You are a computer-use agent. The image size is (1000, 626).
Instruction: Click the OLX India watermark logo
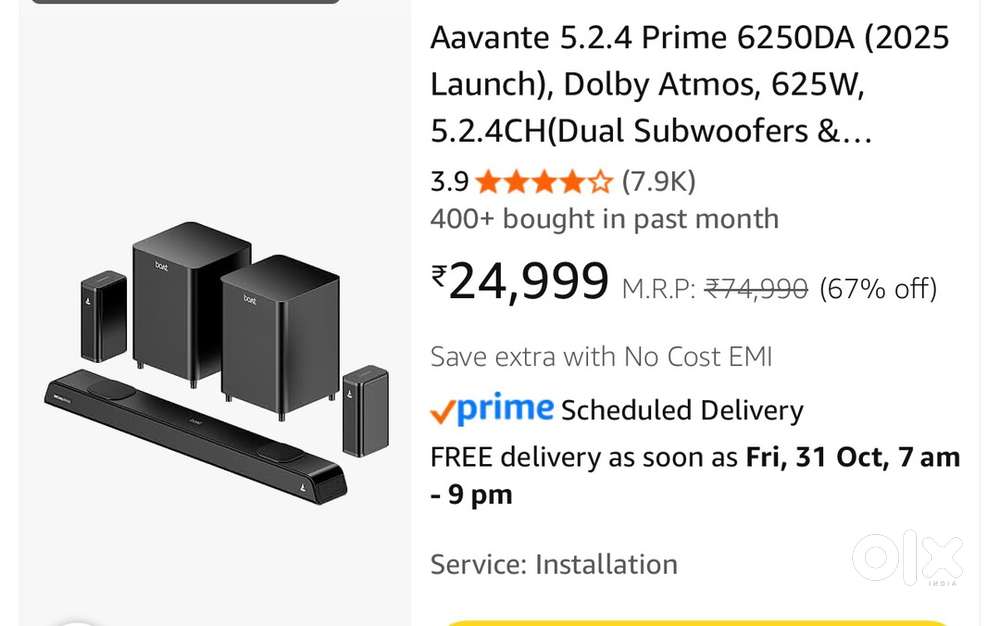[908, 558]
